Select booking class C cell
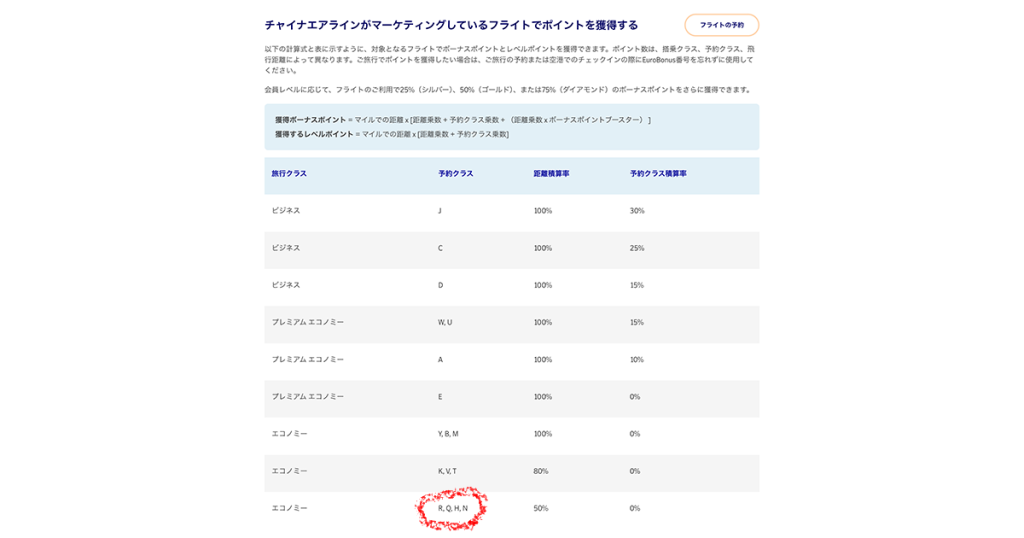The width and height of the screenshot is (1024, 538). pos(440,248)
